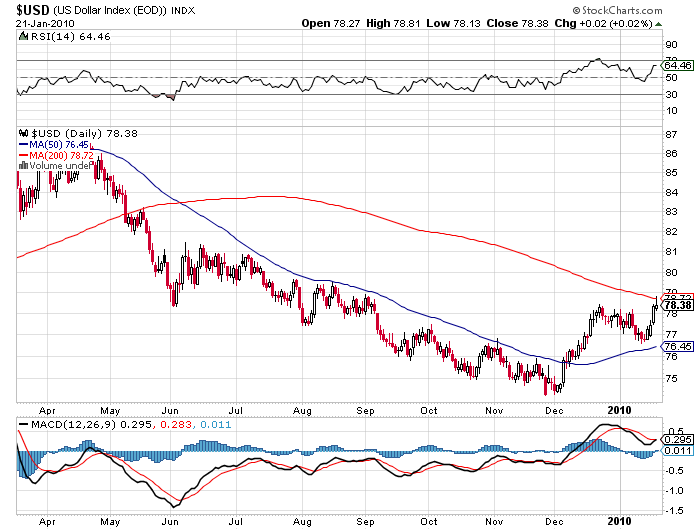Select the Jun marker on price chart axis

(168, 410)
